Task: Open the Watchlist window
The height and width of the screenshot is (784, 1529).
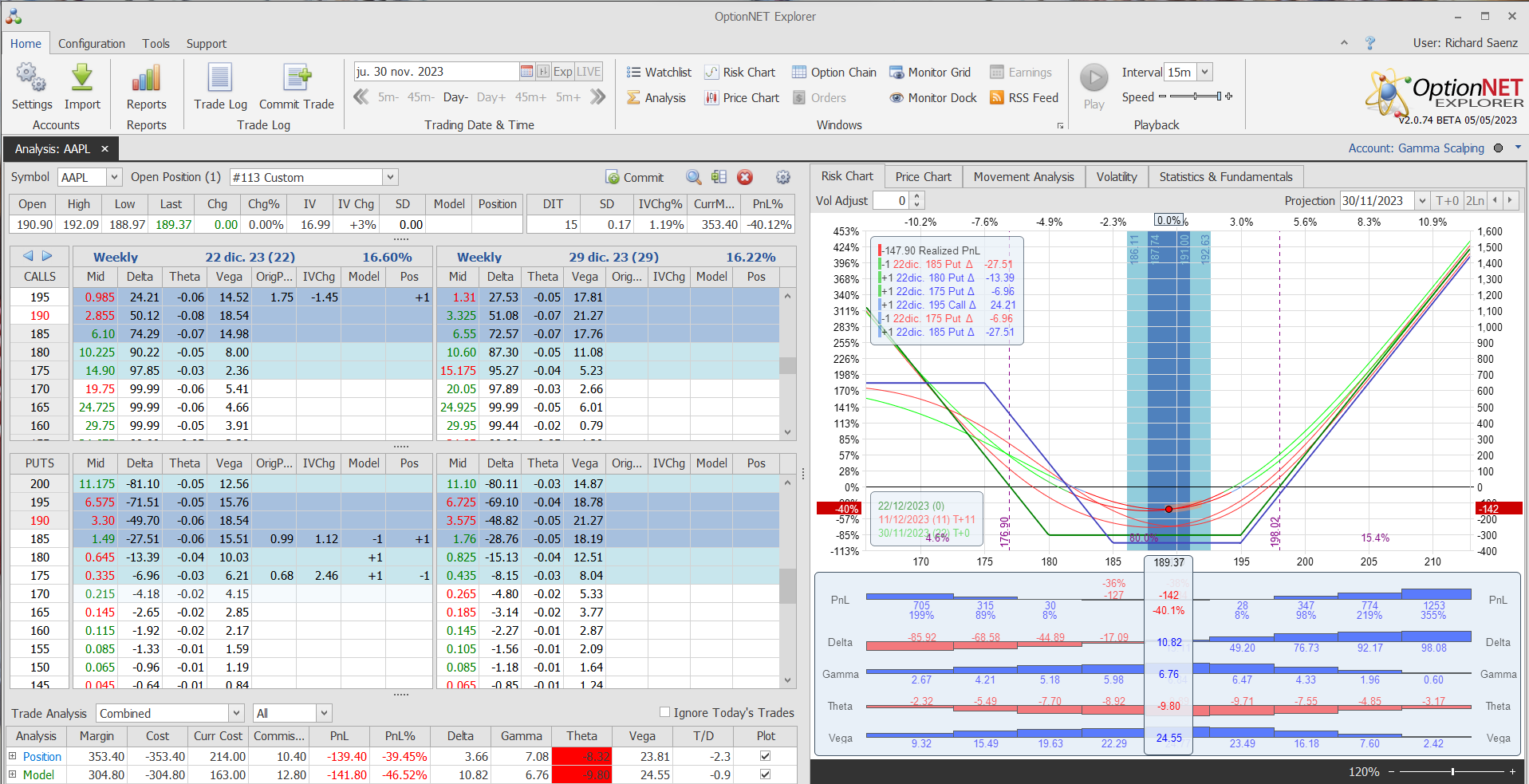Action: click(659, 73)
